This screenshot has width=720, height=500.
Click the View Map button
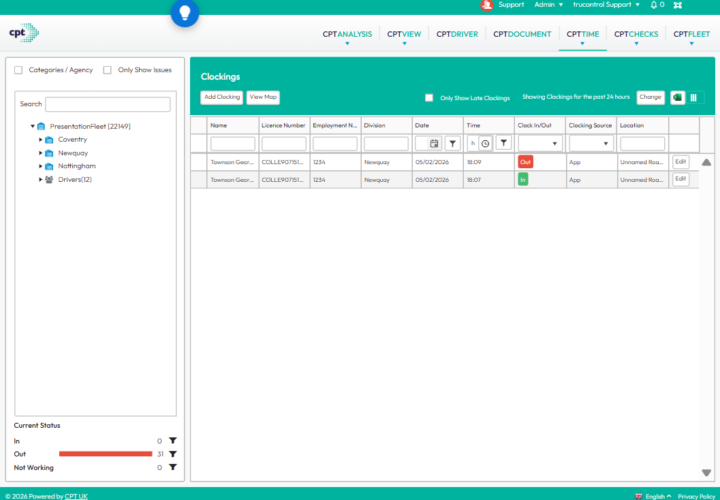[x=263, y=97]
